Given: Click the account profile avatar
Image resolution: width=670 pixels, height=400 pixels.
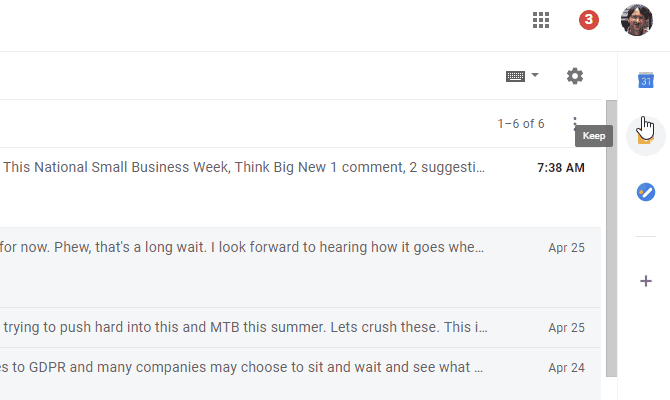Looking at the screenshot, I should [637, 20].
